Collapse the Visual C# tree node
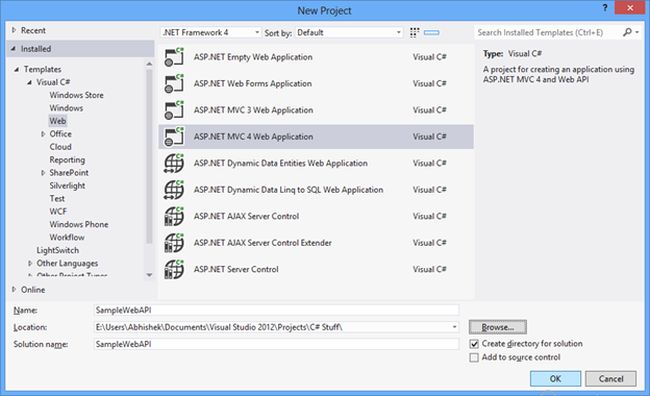Viewport: 650px width, 396px height. pos(29,83)
